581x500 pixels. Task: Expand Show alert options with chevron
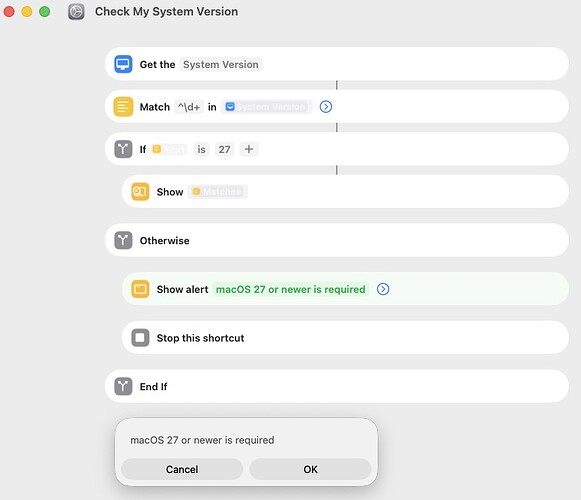point(383,289)
